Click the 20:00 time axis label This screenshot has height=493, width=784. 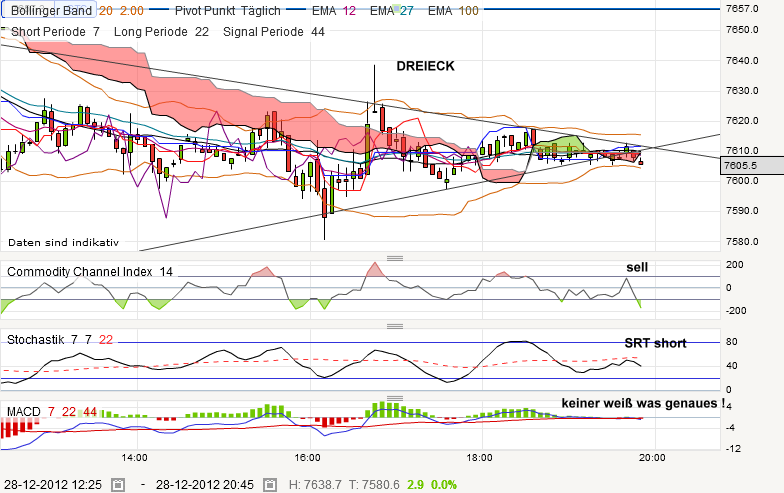tap(652, 458)
